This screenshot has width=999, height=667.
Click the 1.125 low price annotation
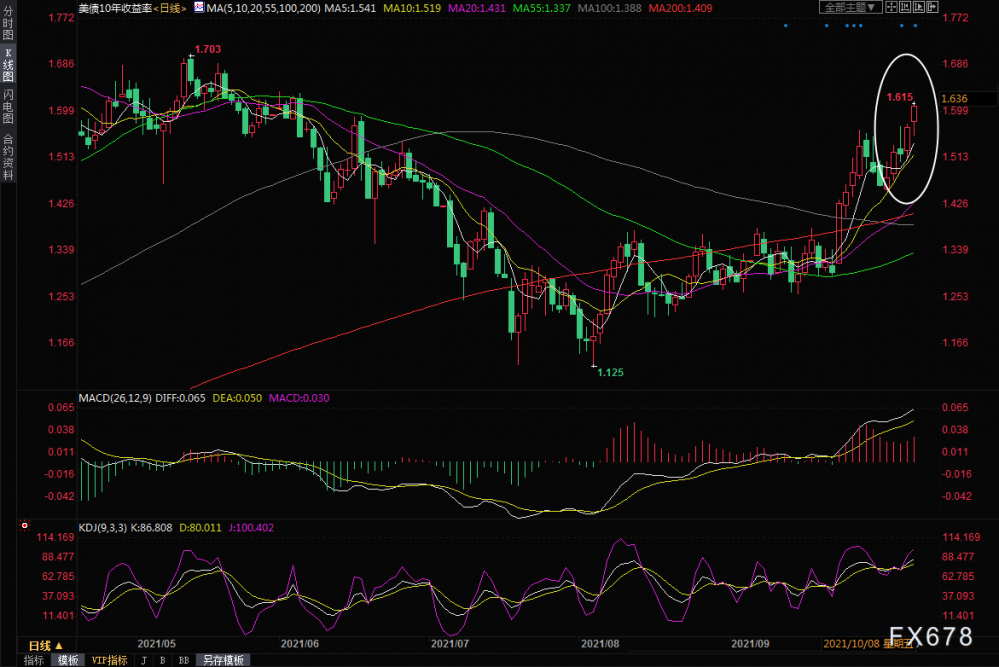click(x=610, y=373)
